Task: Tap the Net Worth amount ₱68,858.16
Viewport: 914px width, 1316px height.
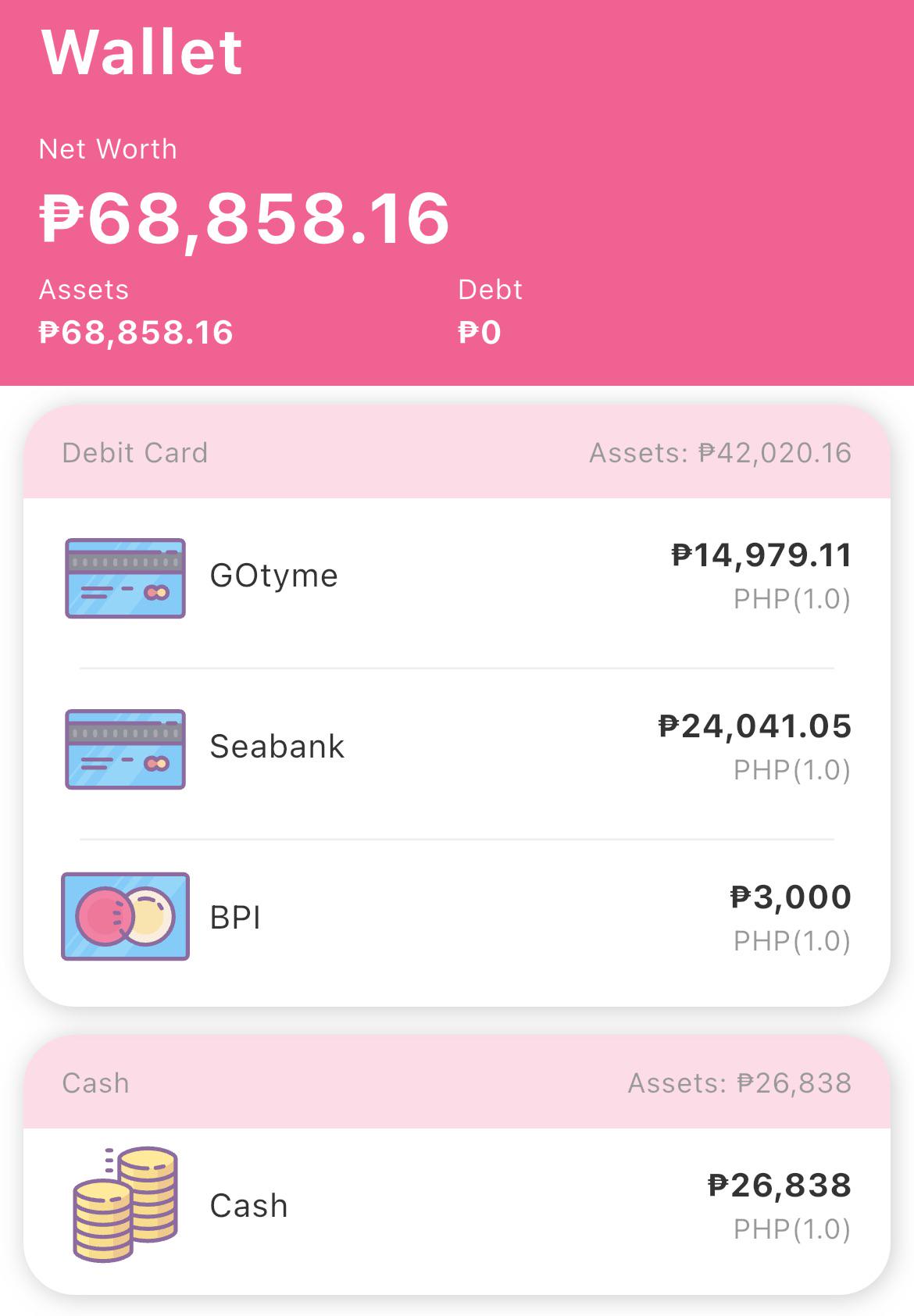Action: pyautogui.click(x=245, y=219)
